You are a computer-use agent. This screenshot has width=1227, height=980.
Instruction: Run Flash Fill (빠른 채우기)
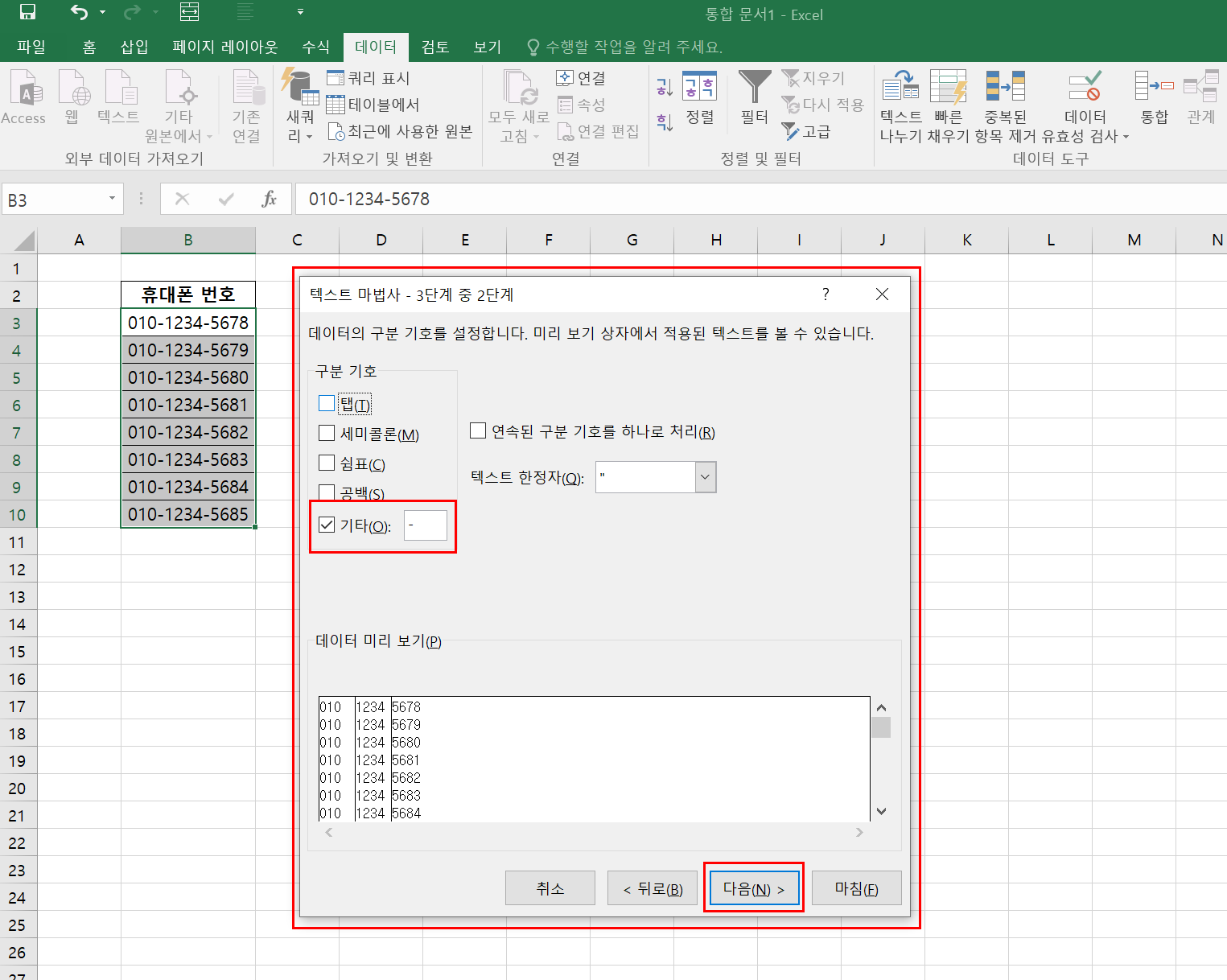click(949, 106)
